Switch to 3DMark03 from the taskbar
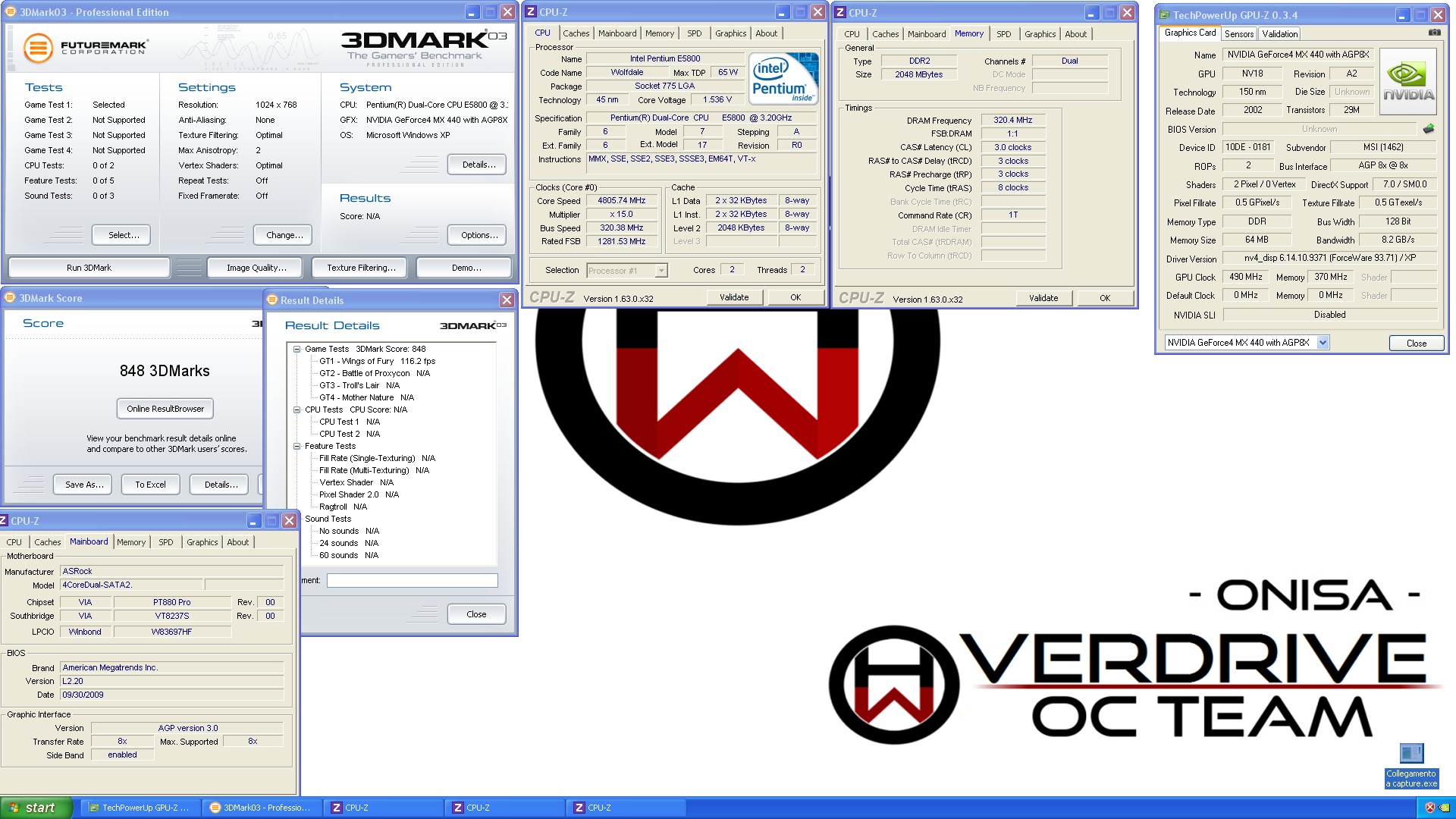1456x819 pixels. tap(262, 808)
